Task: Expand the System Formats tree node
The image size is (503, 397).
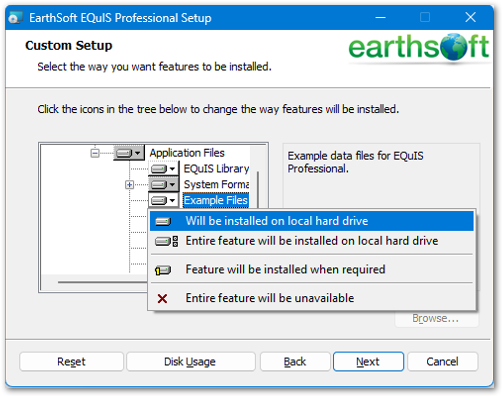Action: point(129,185)
